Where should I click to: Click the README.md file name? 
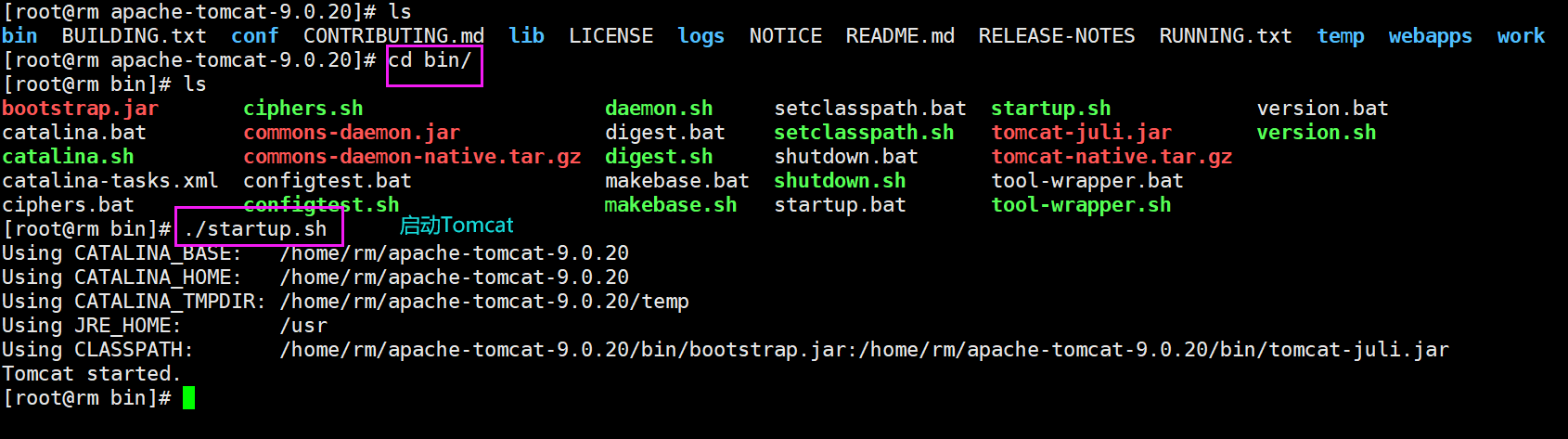(900, 36)
